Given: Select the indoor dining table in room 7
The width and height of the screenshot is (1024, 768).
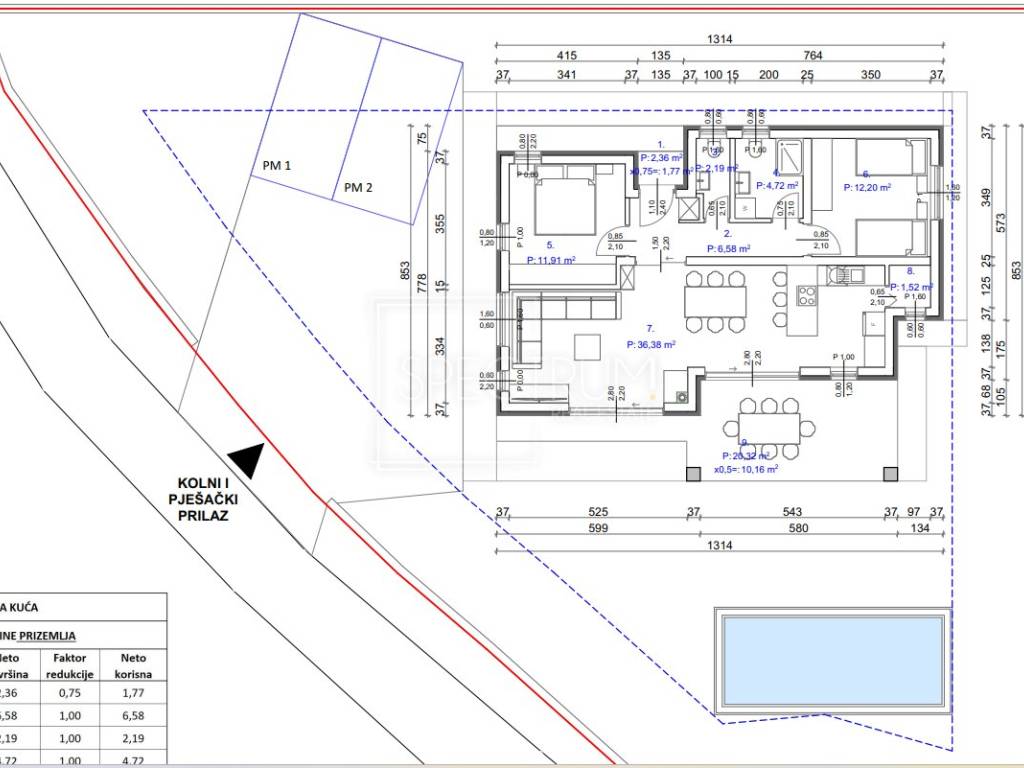Looking at the screenshot, I should click(715, 301).
